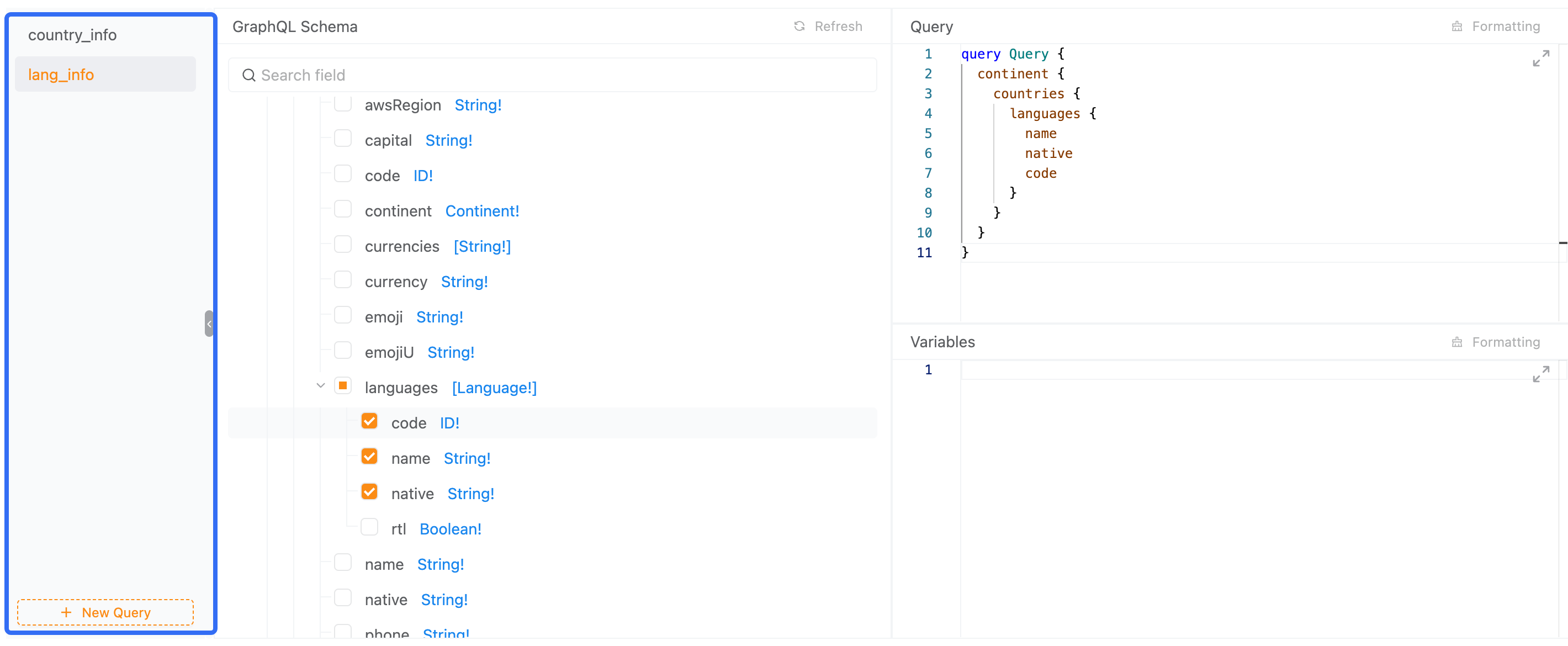This screenshot has height=646, width=1568.
Task: Collapse the query sidebar panel handle
Action: click(x=209, y=324)
